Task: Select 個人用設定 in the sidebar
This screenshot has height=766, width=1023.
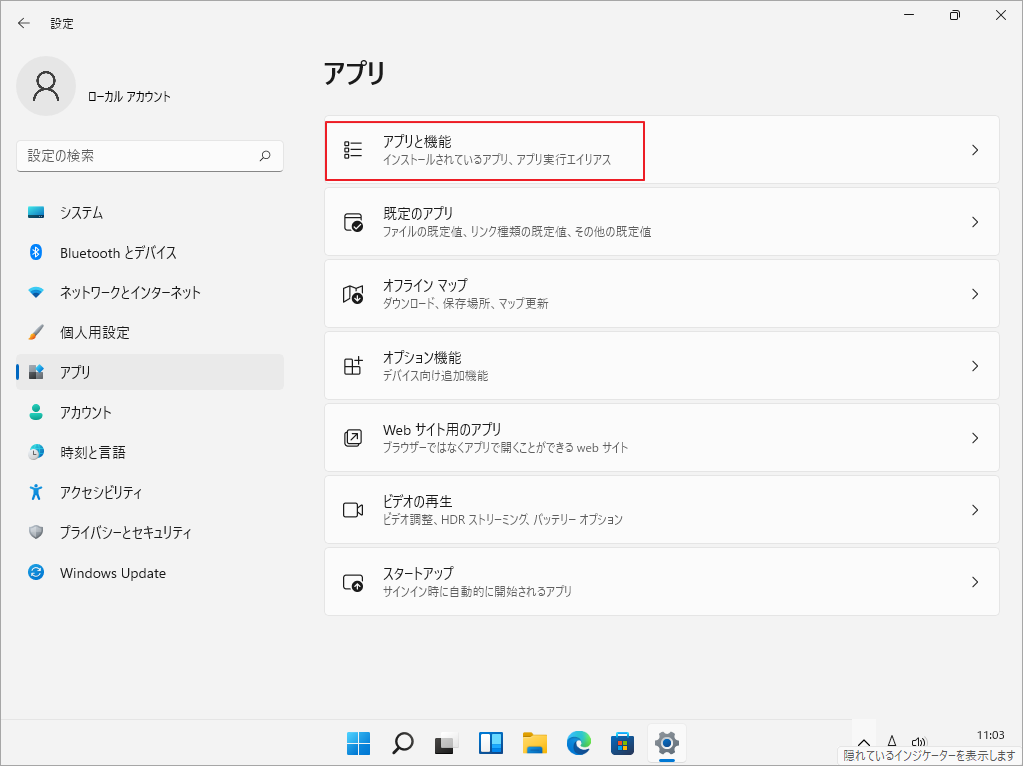Action: pyautogui.click(x=90, y=332)
